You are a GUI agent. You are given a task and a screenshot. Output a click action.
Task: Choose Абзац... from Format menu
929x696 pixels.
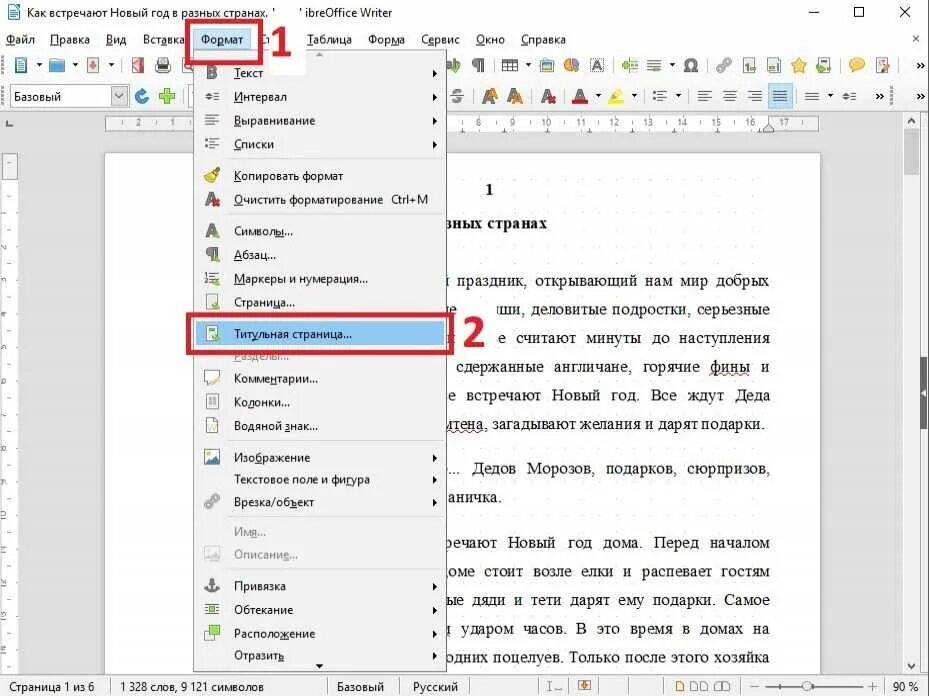coord(320,255)
